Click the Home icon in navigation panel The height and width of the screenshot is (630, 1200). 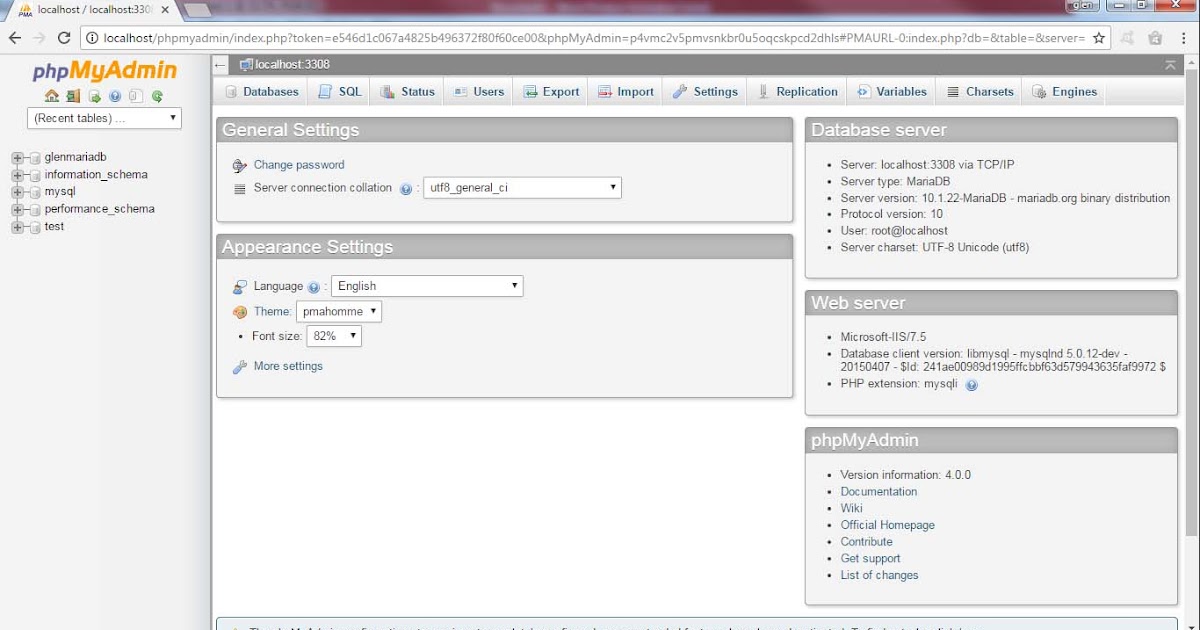click(51, 96)
